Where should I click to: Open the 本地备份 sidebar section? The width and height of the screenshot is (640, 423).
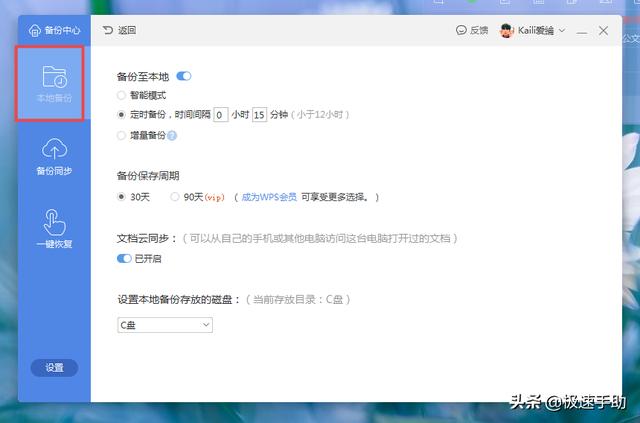coord(54,84)
